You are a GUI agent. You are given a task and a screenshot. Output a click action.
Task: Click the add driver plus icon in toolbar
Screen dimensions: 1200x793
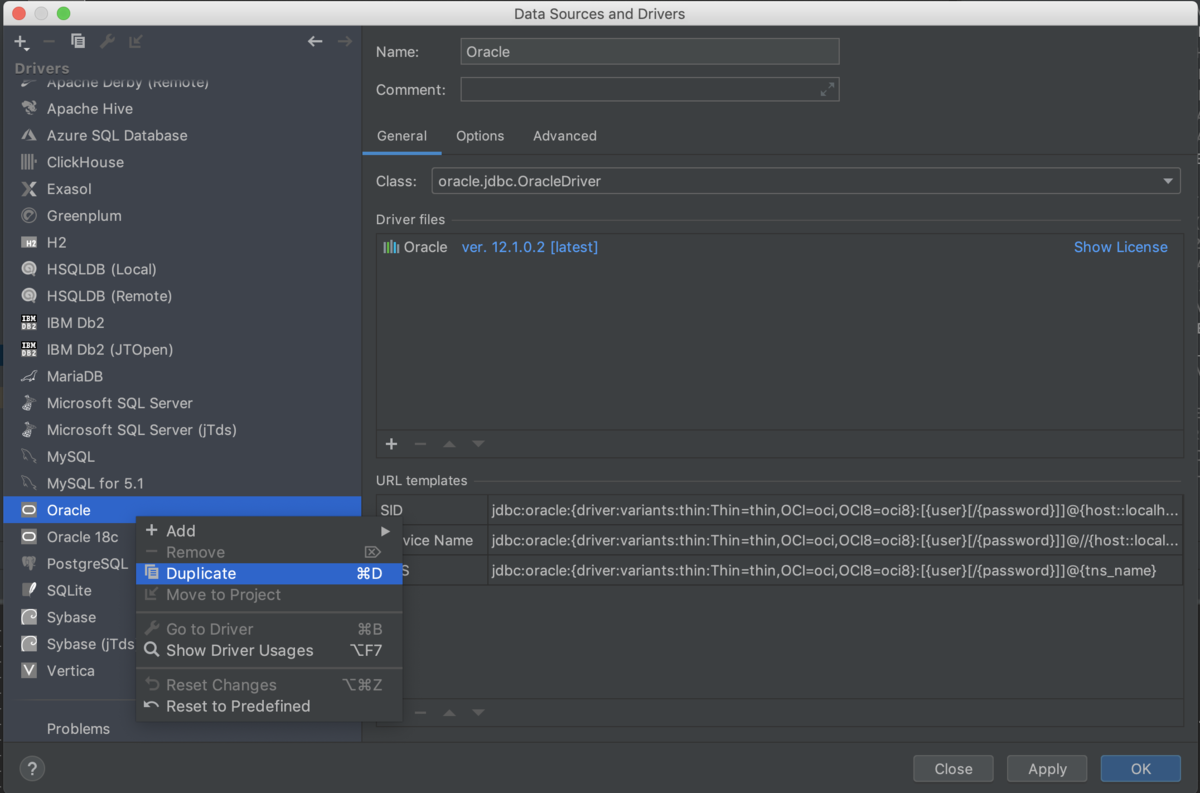point(22,41)
